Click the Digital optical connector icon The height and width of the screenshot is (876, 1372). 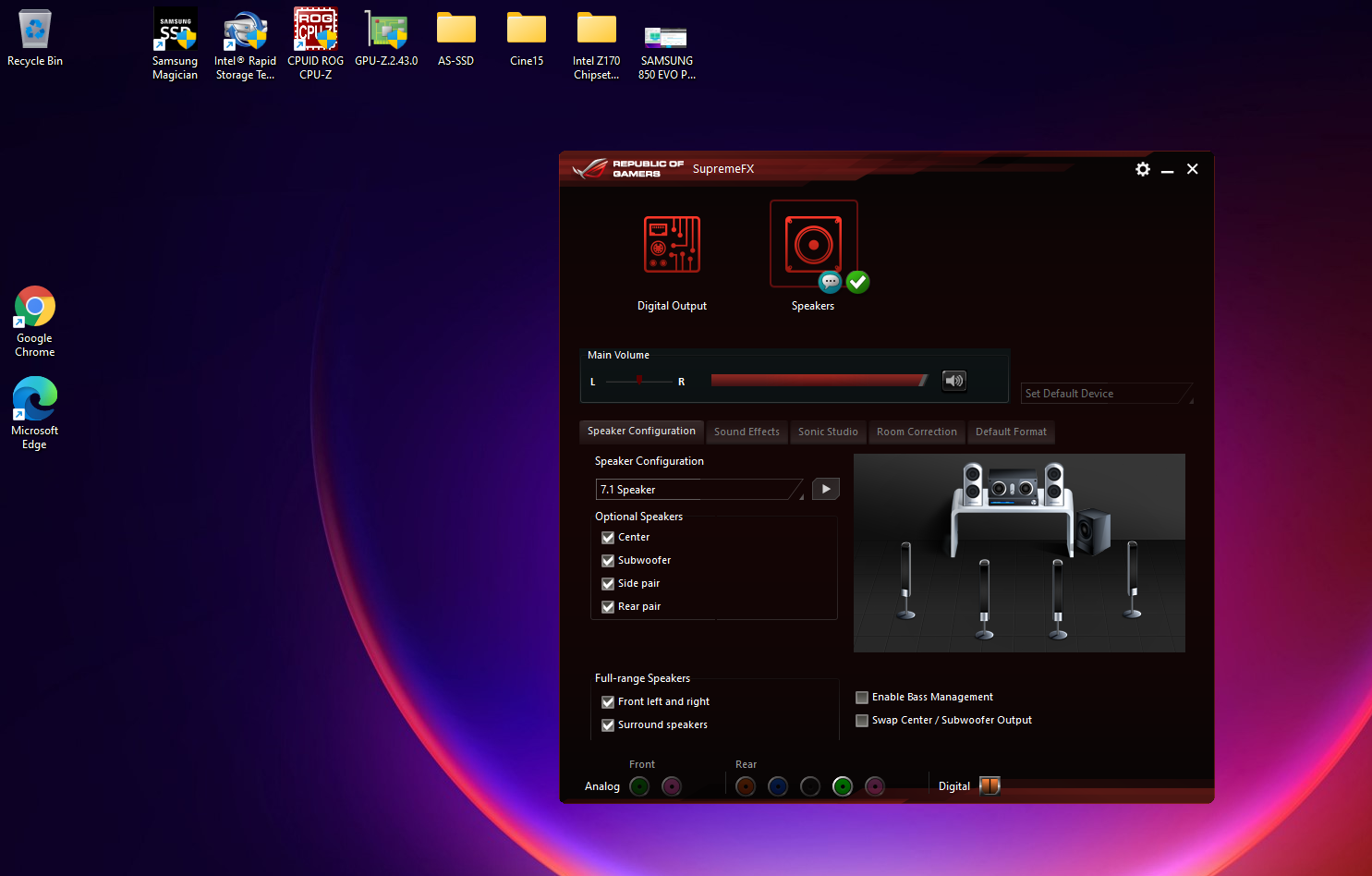pos(990,786)
